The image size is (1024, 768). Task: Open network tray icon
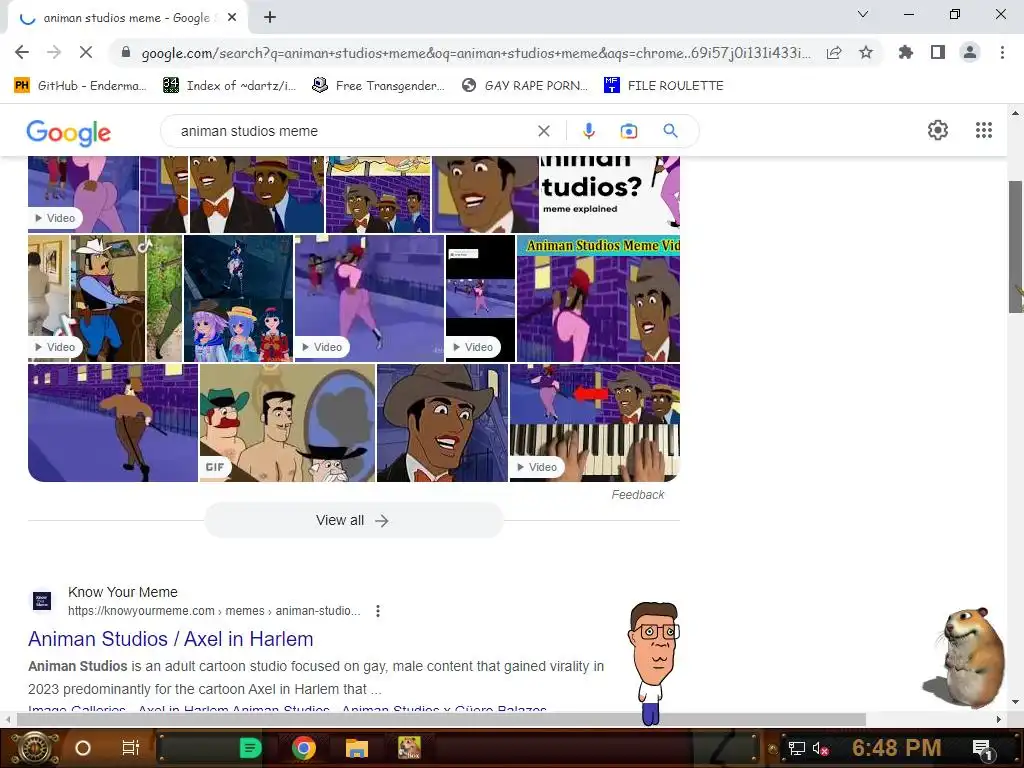coord(796,748)
